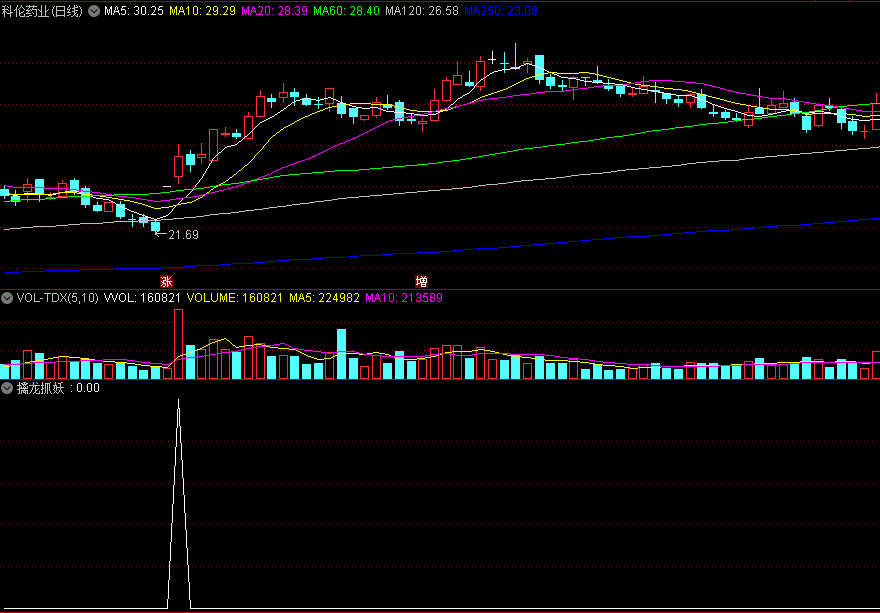Image resolution: width=880 pixels, height=613 pixels.
Task: Click the VVOL: 160821 value
Action: point(141,298)
